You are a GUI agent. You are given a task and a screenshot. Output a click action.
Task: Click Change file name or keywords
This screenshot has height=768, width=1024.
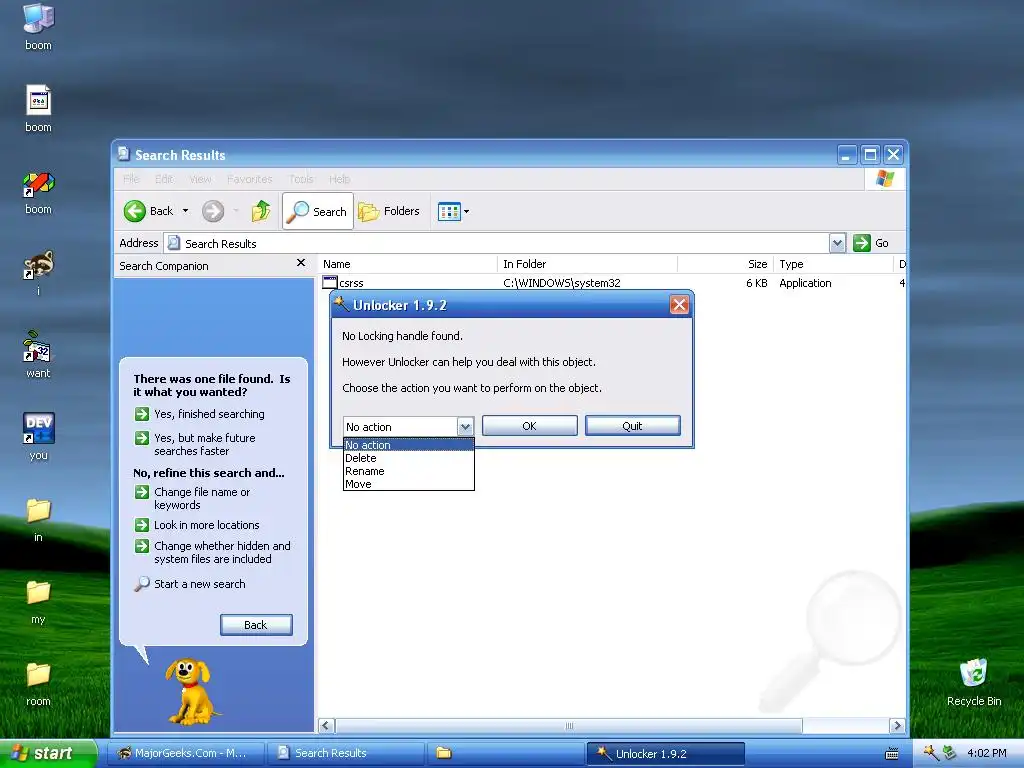[201, 498]
